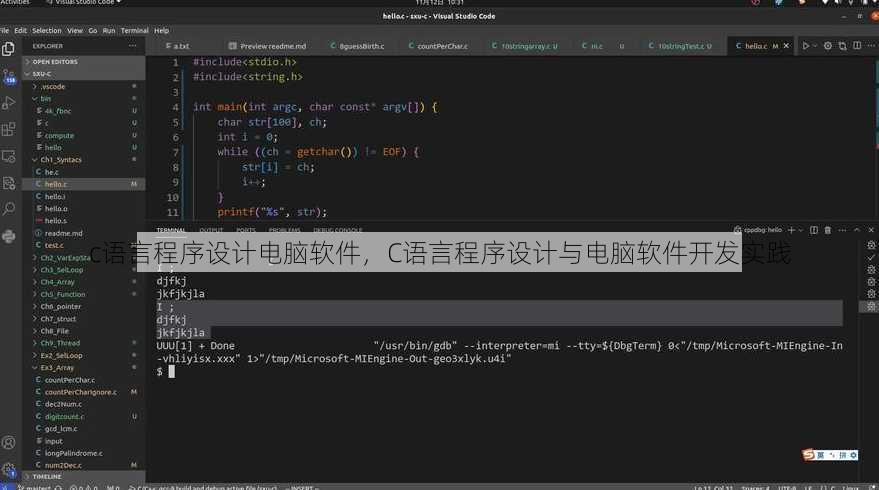Screen dimensions: 879x490
Task: Show the PROBLEMS panel tab
Action: click(284, 230)
